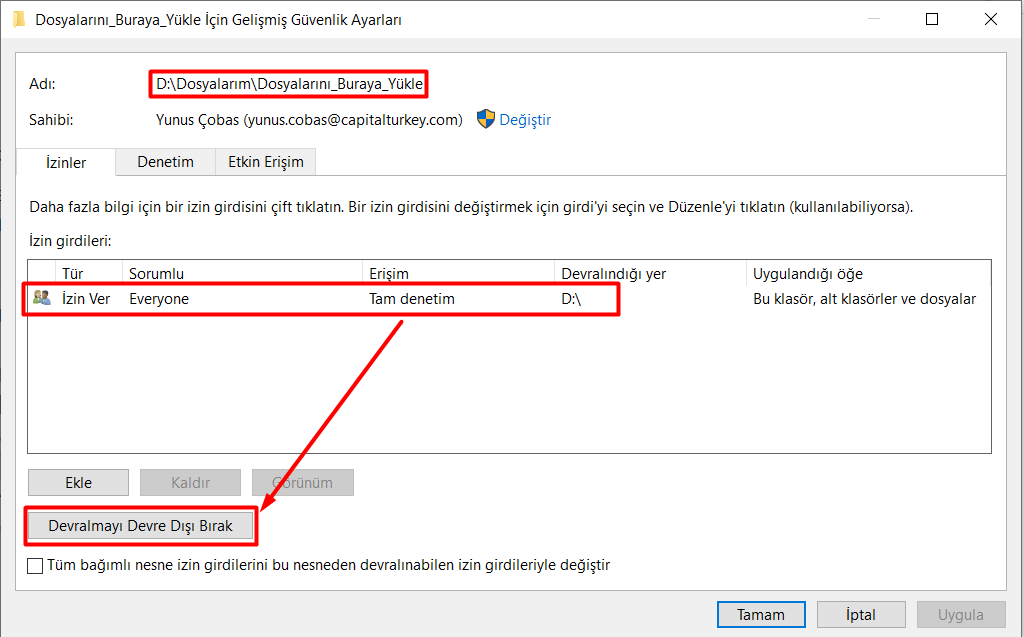Sort by the Tür column header

[x=73, y=273]
